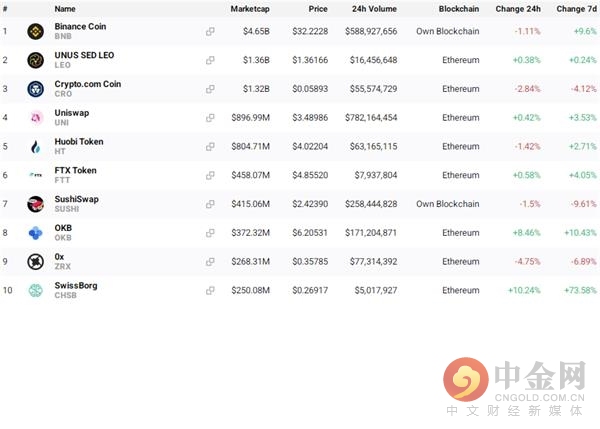
Task: Sort by the # rank column header
Action: coord(5,9)
